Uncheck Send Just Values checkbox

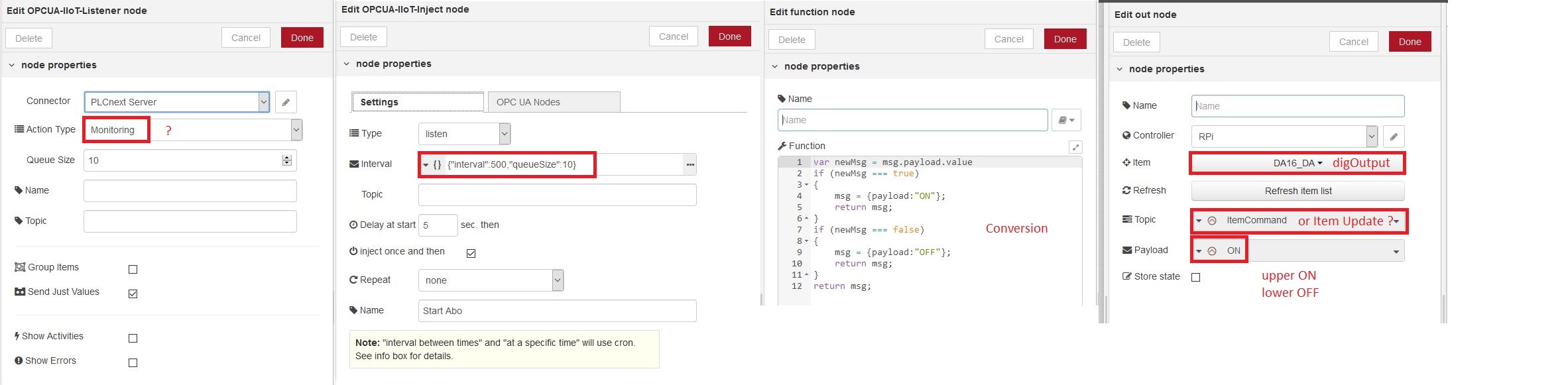click(x=133, y=294)
